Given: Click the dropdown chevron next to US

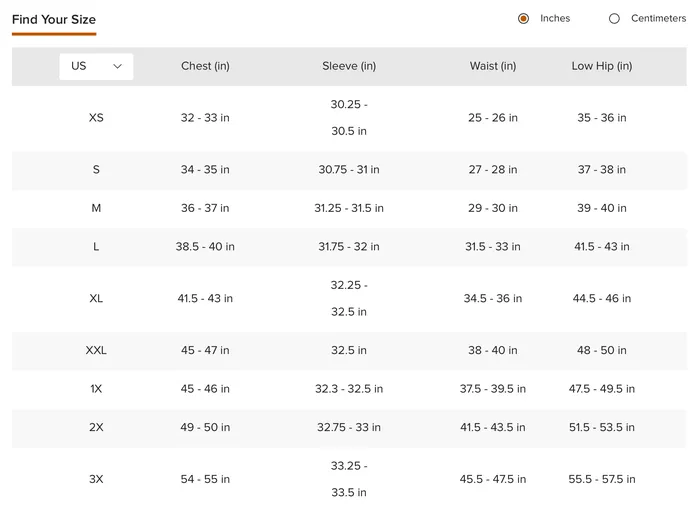Looking at the screenshot, I should pyautogui.click(x=117, y=67).
